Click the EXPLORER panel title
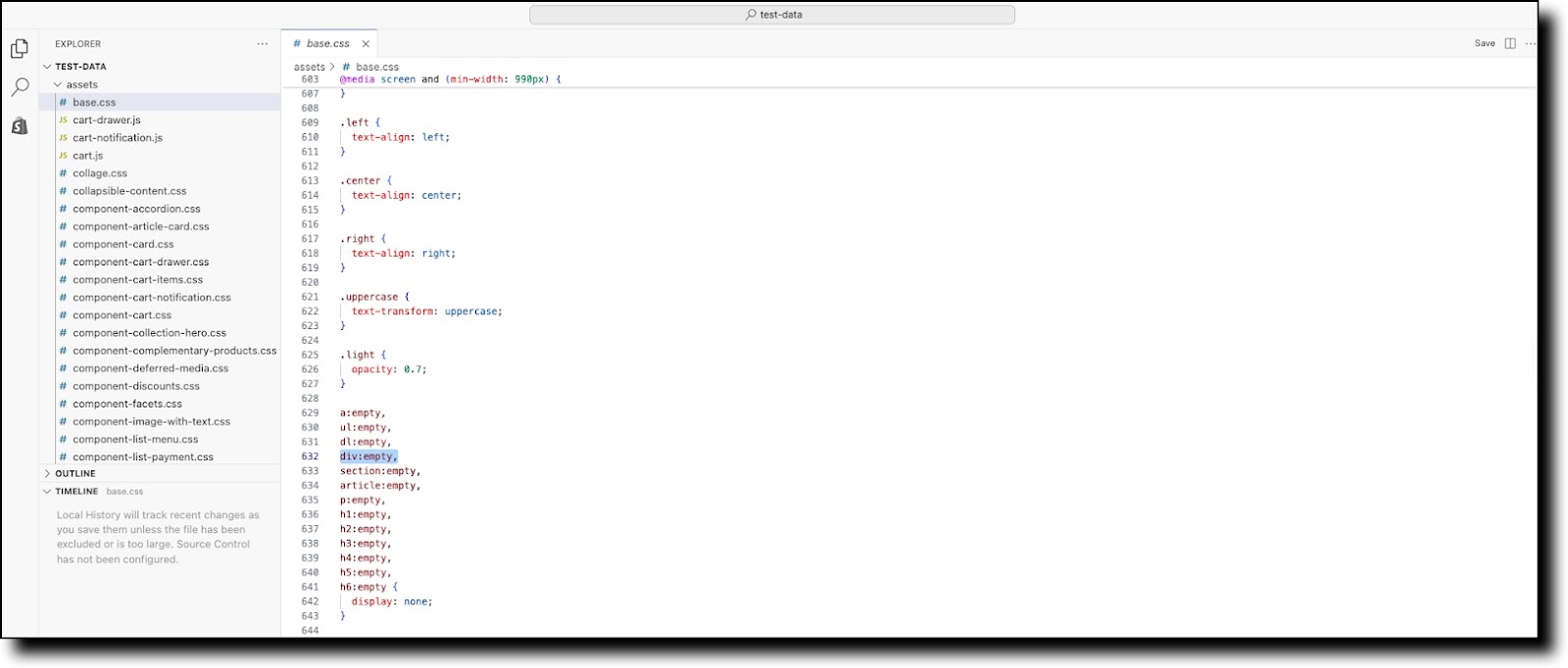This screenshot has width=1568, height=668. point(77,44)
